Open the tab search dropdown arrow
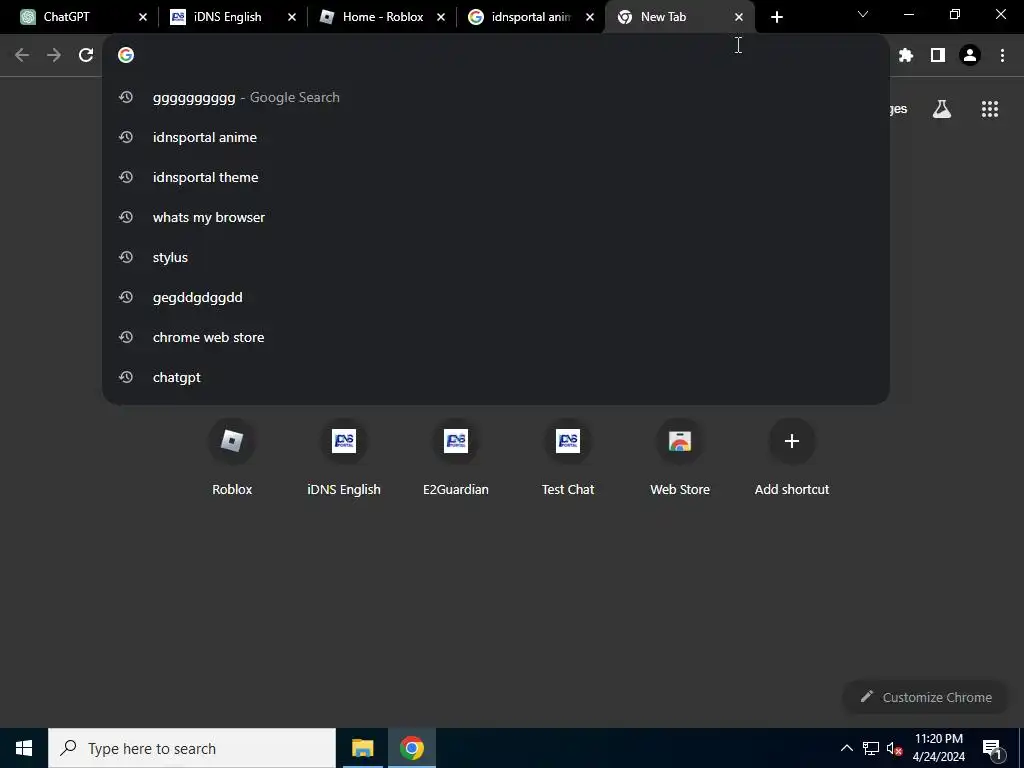Image resolution: width=1024 pixels, height=768 pixels. (x=863, y=14)
